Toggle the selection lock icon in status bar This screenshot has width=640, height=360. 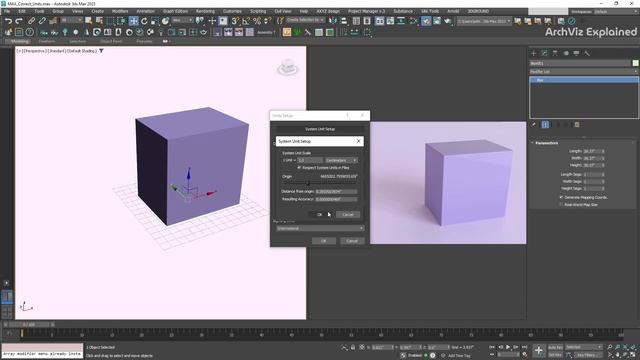353,347
